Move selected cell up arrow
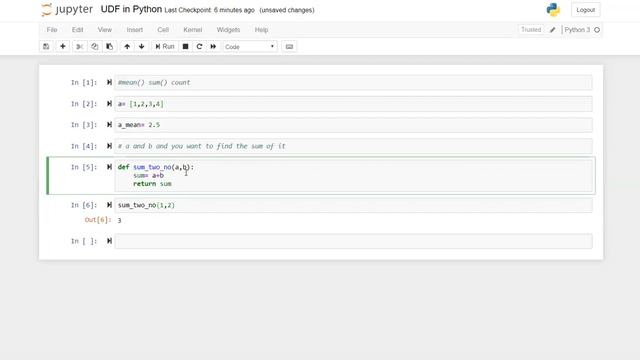Screen dimensions: 640x360 pos(127,47)
